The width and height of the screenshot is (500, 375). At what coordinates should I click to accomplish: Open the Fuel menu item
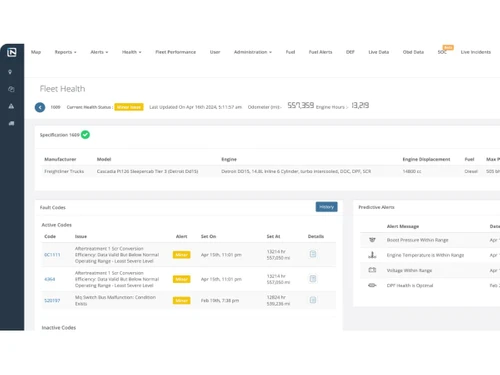(x=290, y=52)
